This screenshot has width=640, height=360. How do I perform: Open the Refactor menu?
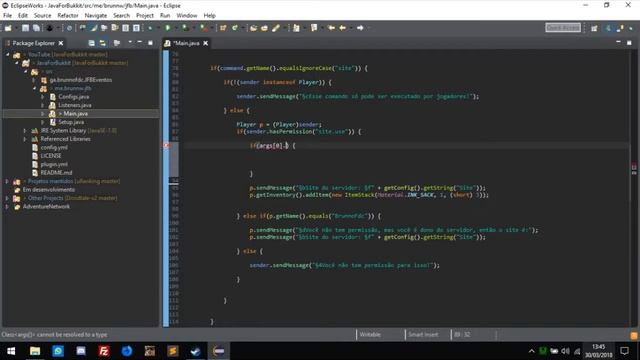tap(68, 16)
